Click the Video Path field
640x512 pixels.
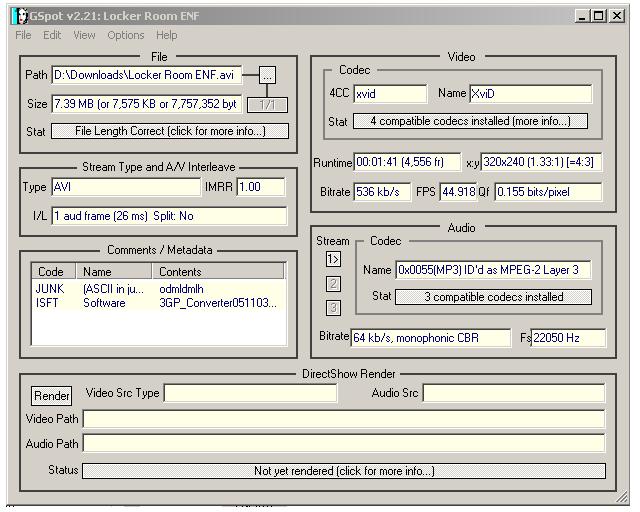point(344,419)
